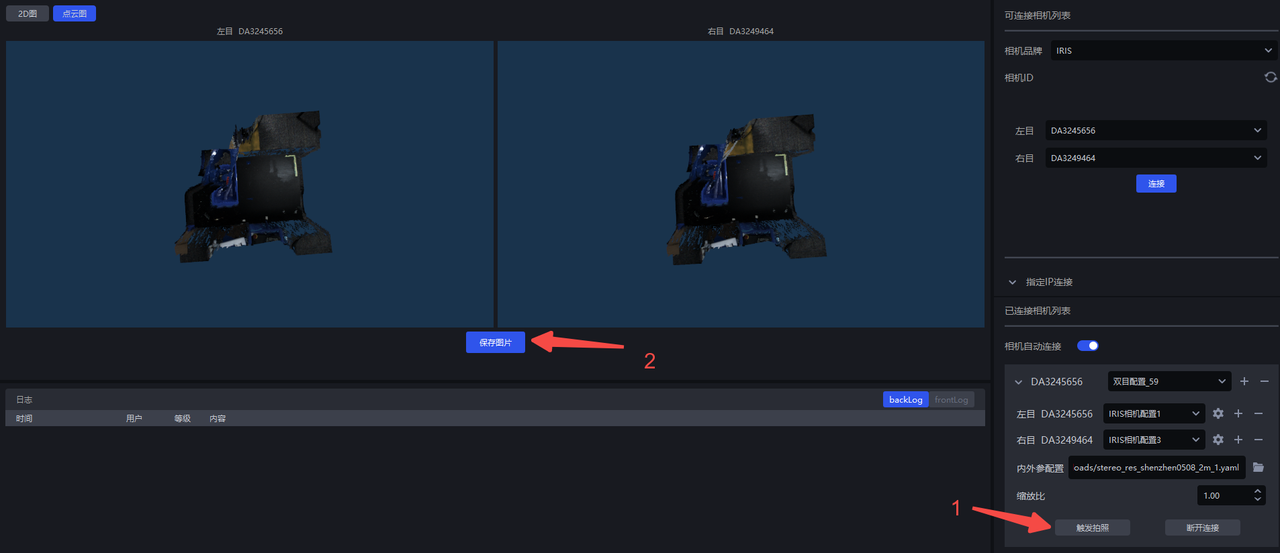Click the 内外参配置 yaml path field
This screenshot has height=553, width=1280.
[1157, 467]
